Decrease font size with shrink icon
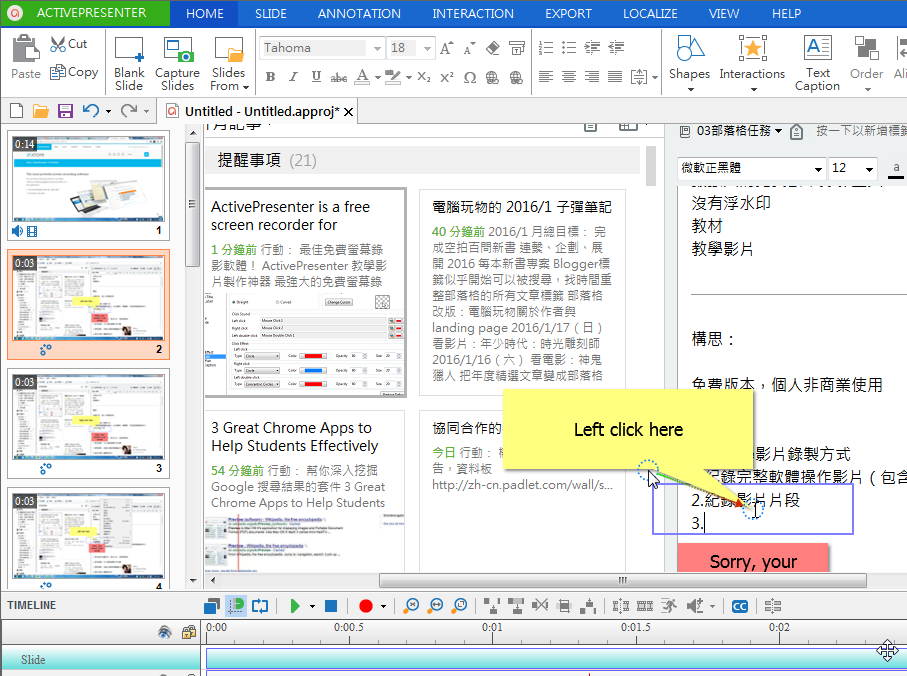This screenshot has height=676, width=907. click(x=469, y=48)
